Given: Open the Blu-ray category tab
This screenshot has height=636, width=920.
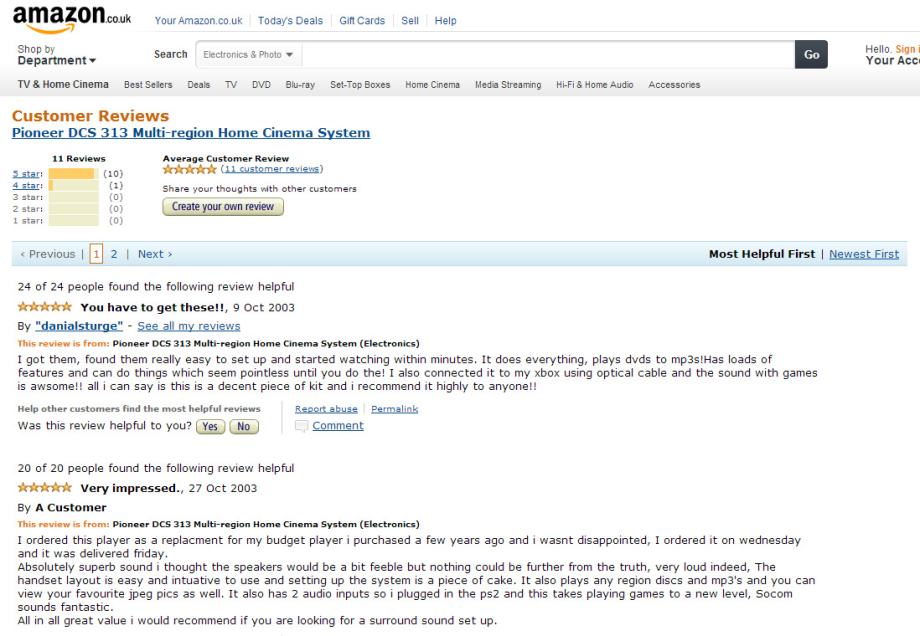Looking at the screenshot, I should (300, 85).
